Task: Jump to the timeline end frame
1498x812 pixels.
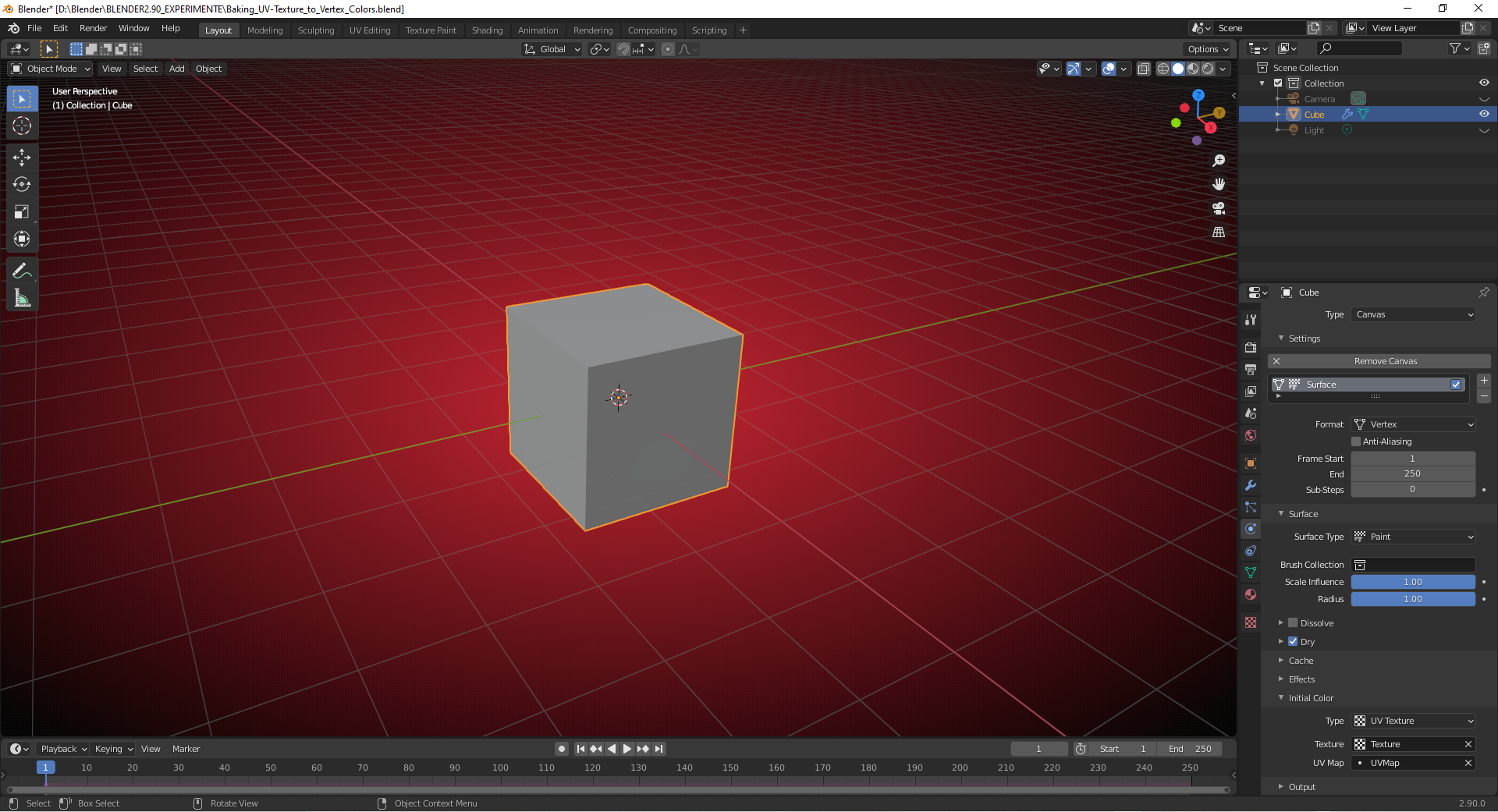Action: [659, 749]
